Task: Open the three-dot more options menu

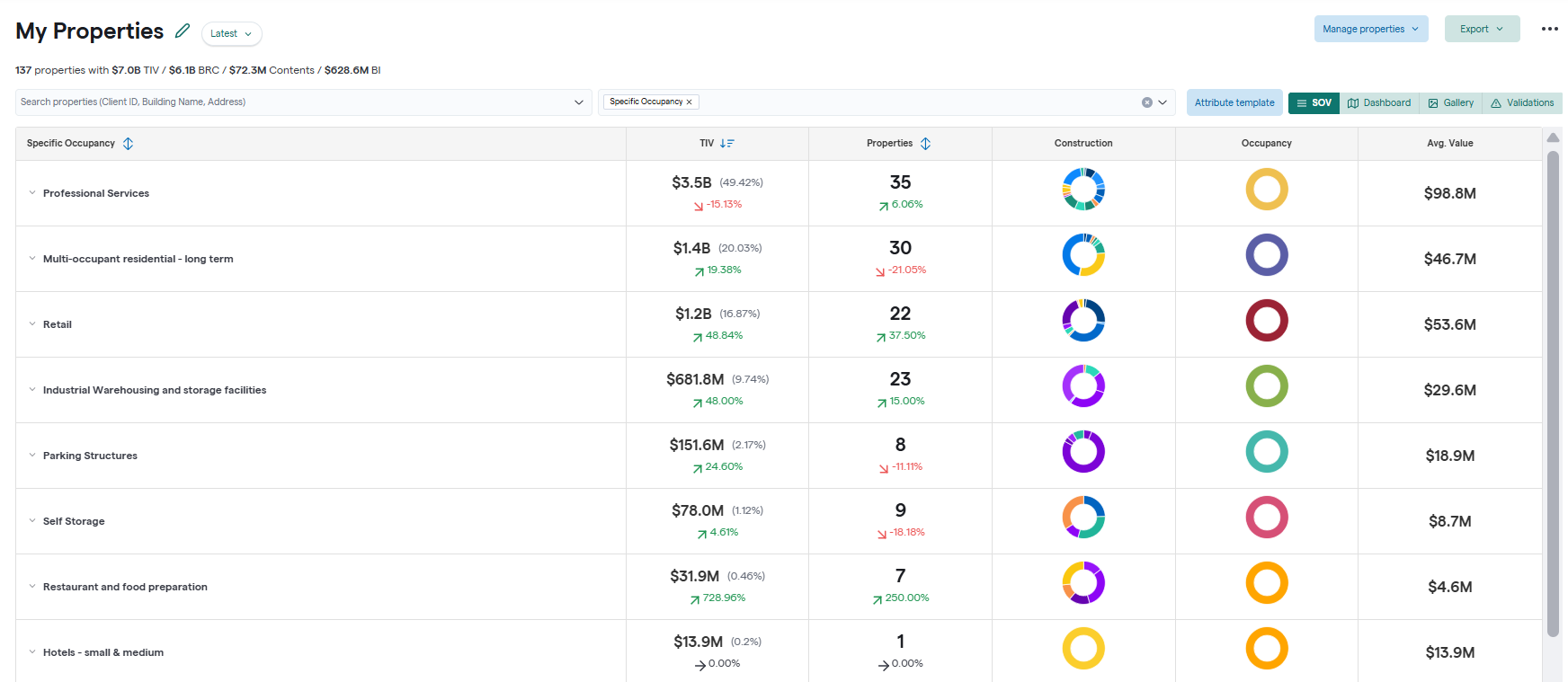Action: (x=1549, y=29)
